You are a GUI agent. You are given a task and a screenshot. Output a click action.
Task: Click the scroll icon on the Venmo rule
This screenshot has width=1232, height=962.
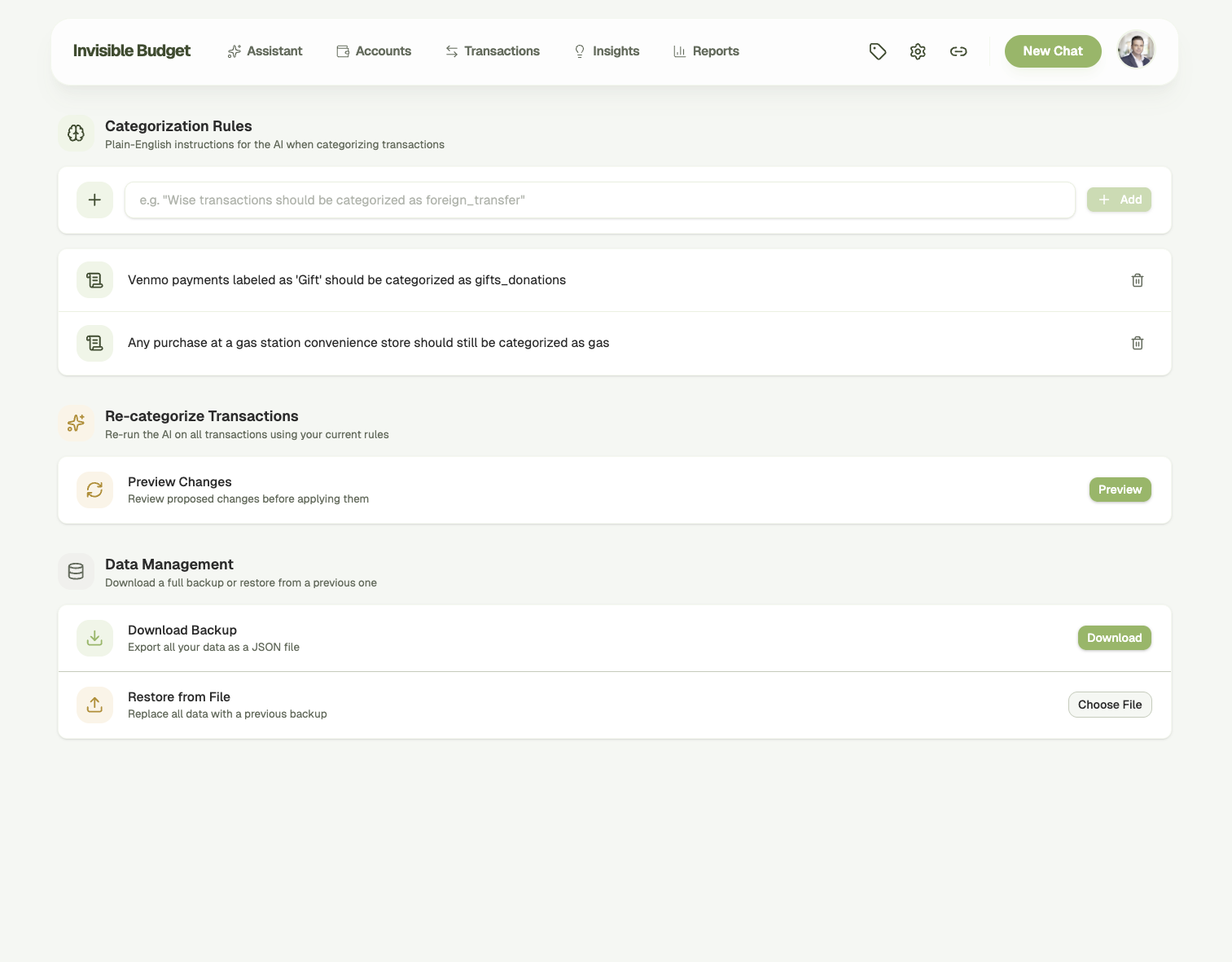(94, 279)
